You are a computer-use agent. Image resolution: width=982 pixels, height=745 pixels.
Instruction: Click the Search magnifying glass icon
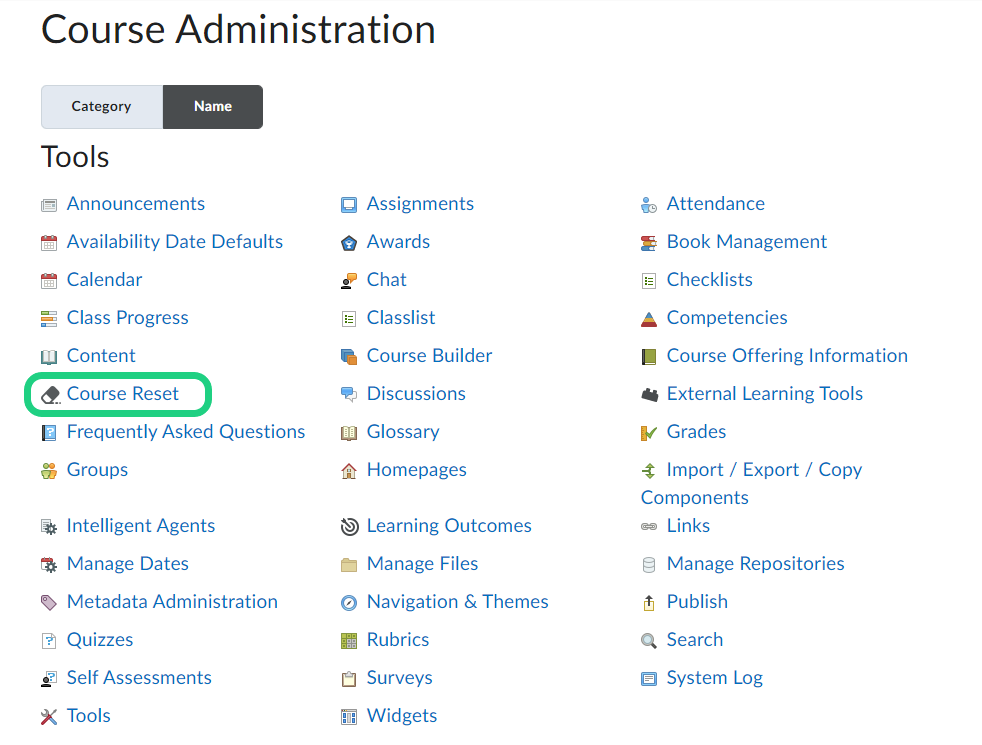pyautogui.click(x=649, y=641)
